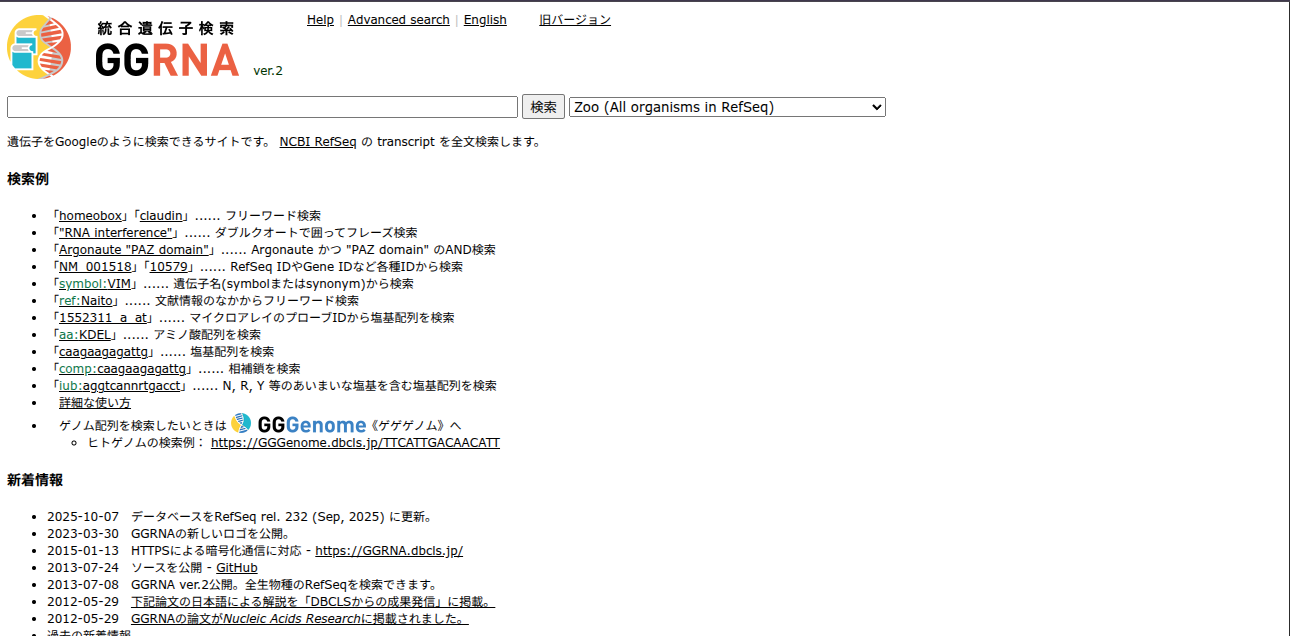Screen dimensions: 1290x636
Task: Try the claudin example search
Action: [x=161, y=216]
